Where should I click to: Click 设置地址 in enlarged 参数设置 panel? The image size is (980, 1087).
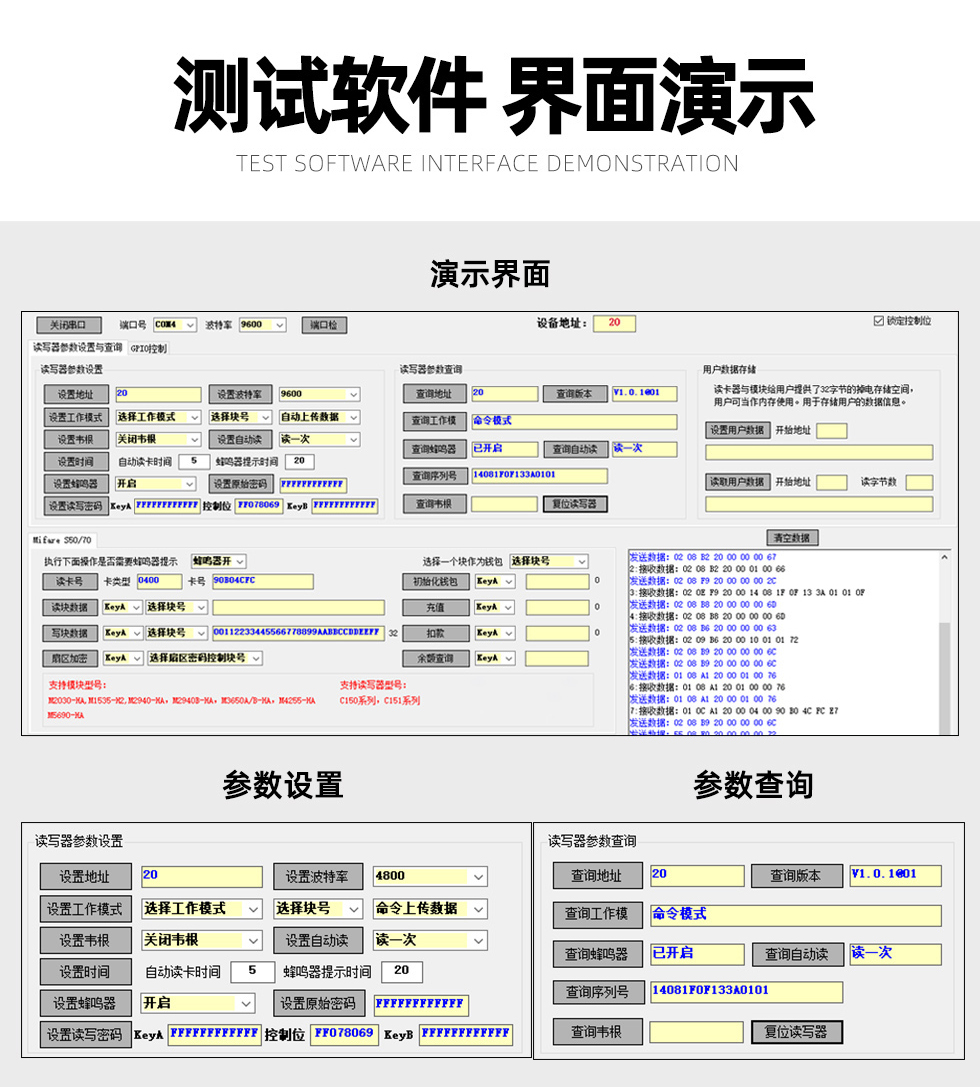85,877
